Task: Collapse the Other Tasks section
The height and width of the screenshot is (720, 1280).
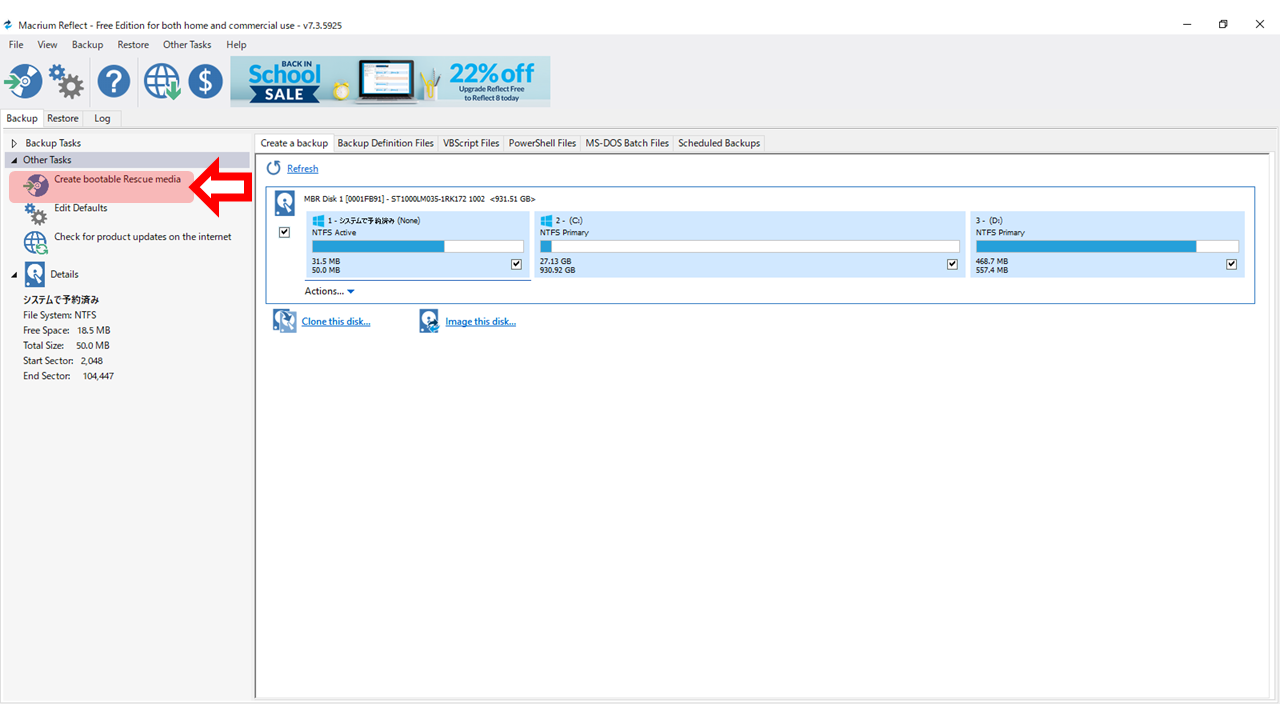Action: click(x=14, y=160)
